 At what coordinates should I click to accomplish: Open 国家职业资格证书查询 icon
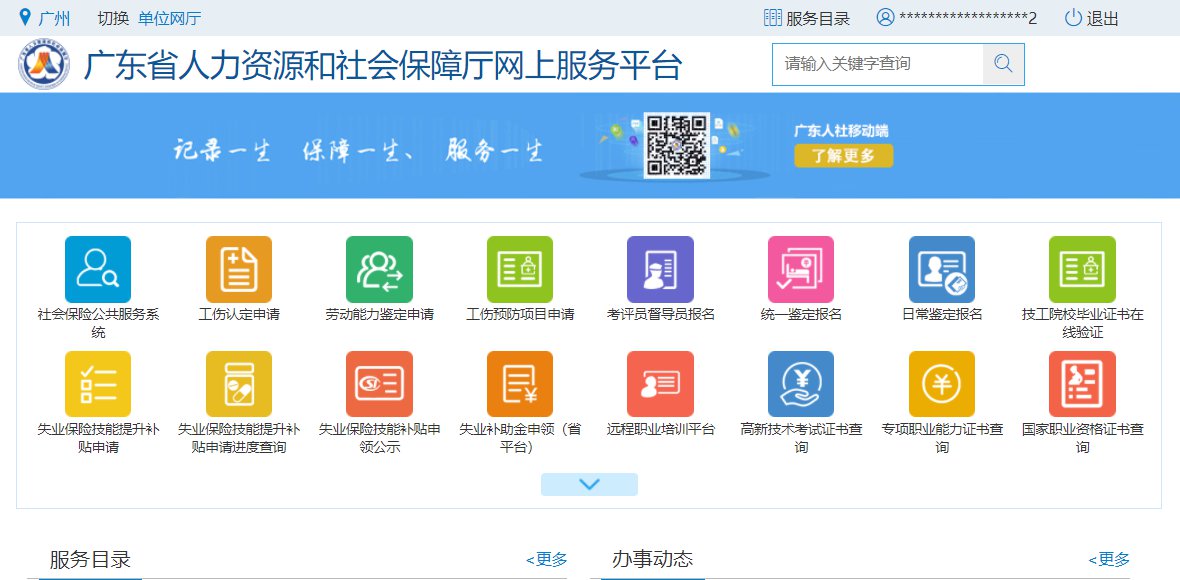coord(1082,384)
